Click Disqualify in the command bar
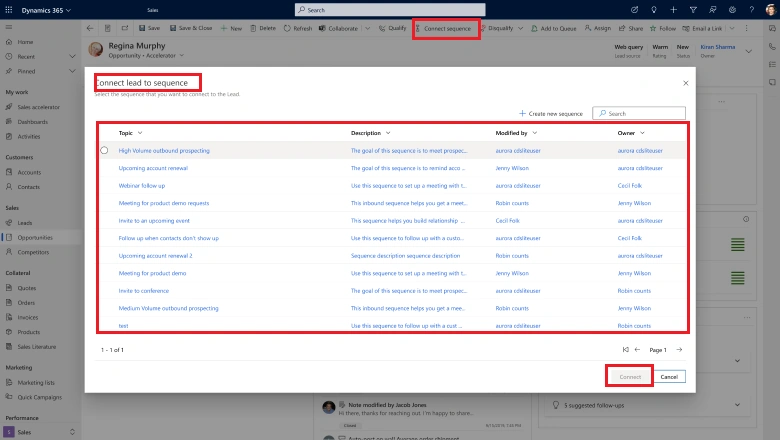The height and width of the screenshot is (440, 780). 496,28
